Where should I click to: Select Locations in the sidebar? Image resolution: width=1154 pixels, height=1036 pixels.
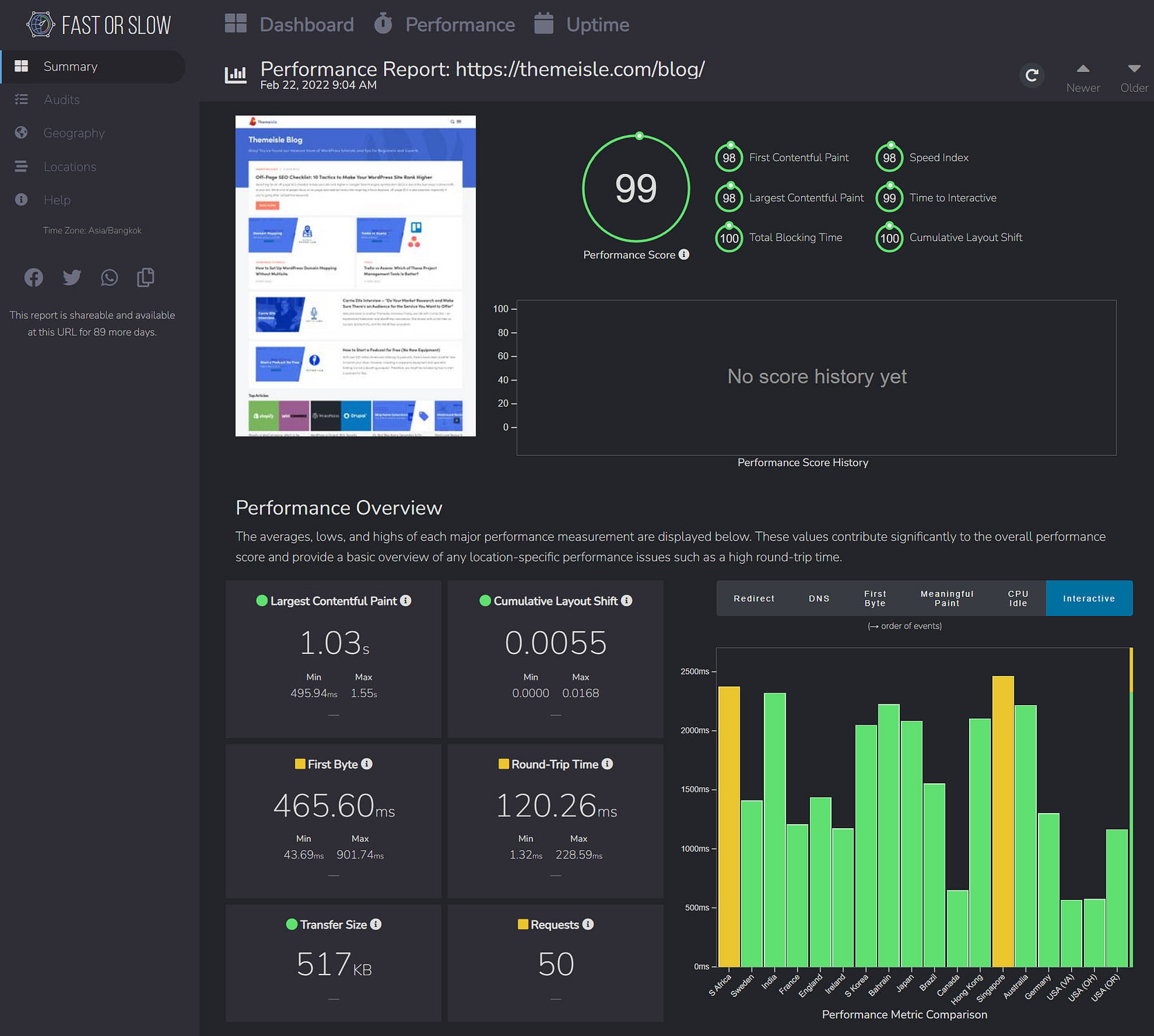pyautogui.click(x=70, y=166)
